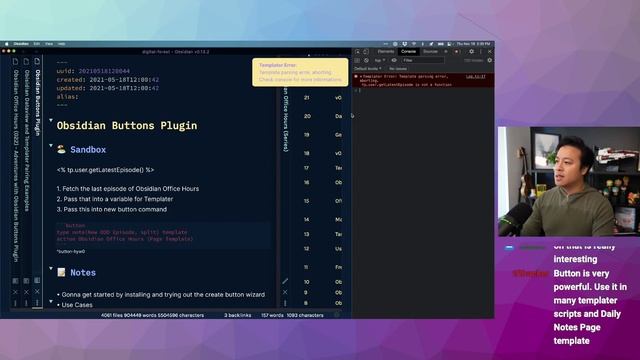Collapse the Obsidian Buttons Plugin heading fold arrow
This screenshot has width=640, height=360.
coord(51,120)
